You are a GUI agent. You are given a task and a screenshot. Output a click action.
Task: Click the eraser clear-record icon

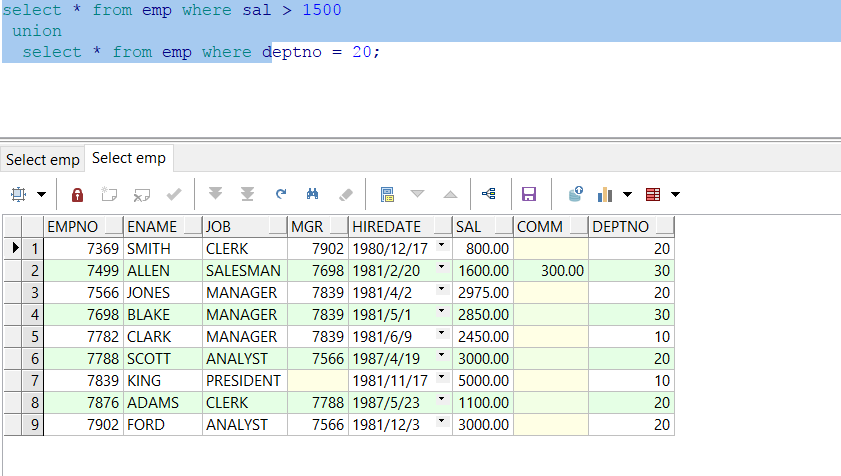coord(346,194)
